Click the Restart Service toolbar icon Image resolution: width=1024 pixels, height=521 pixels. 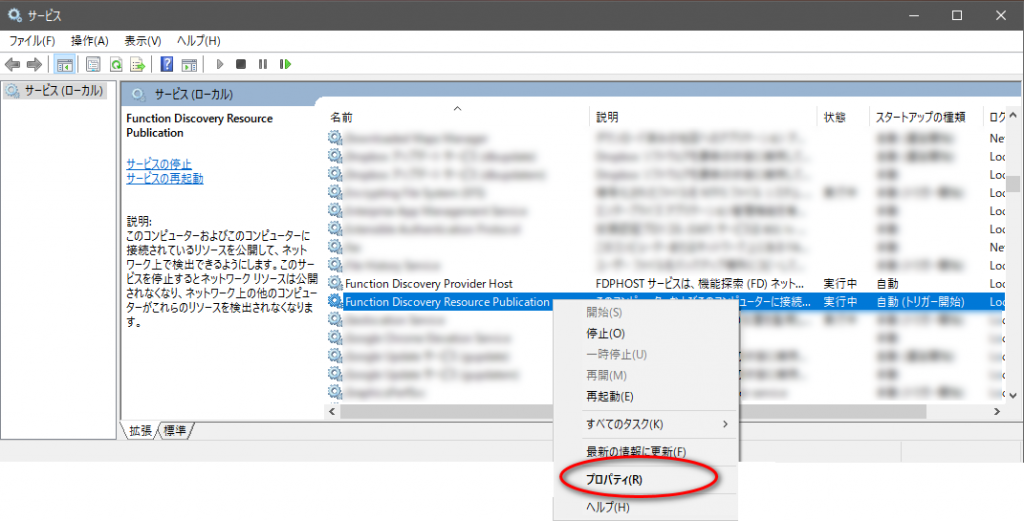pyautogui.click(x=286, y=64)
